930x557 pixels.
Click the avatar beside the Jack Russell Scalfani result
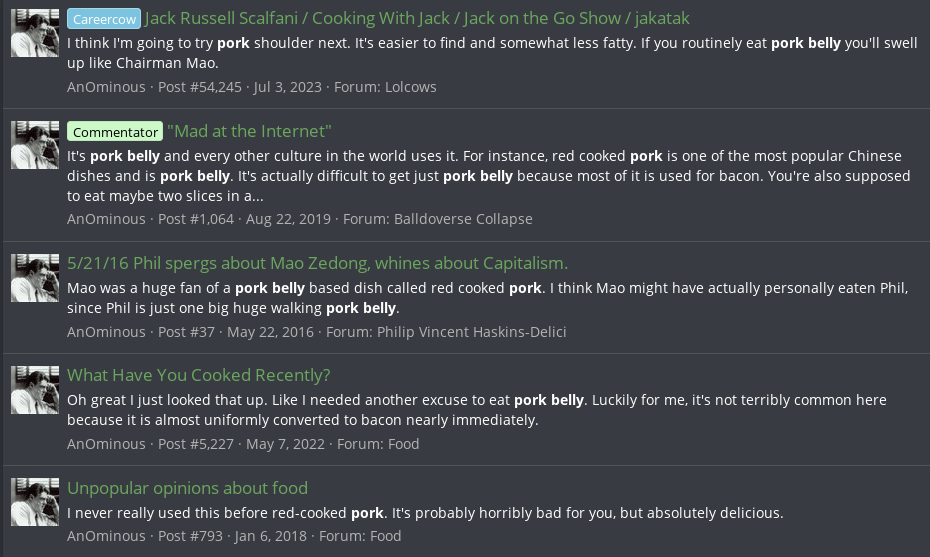35,33
